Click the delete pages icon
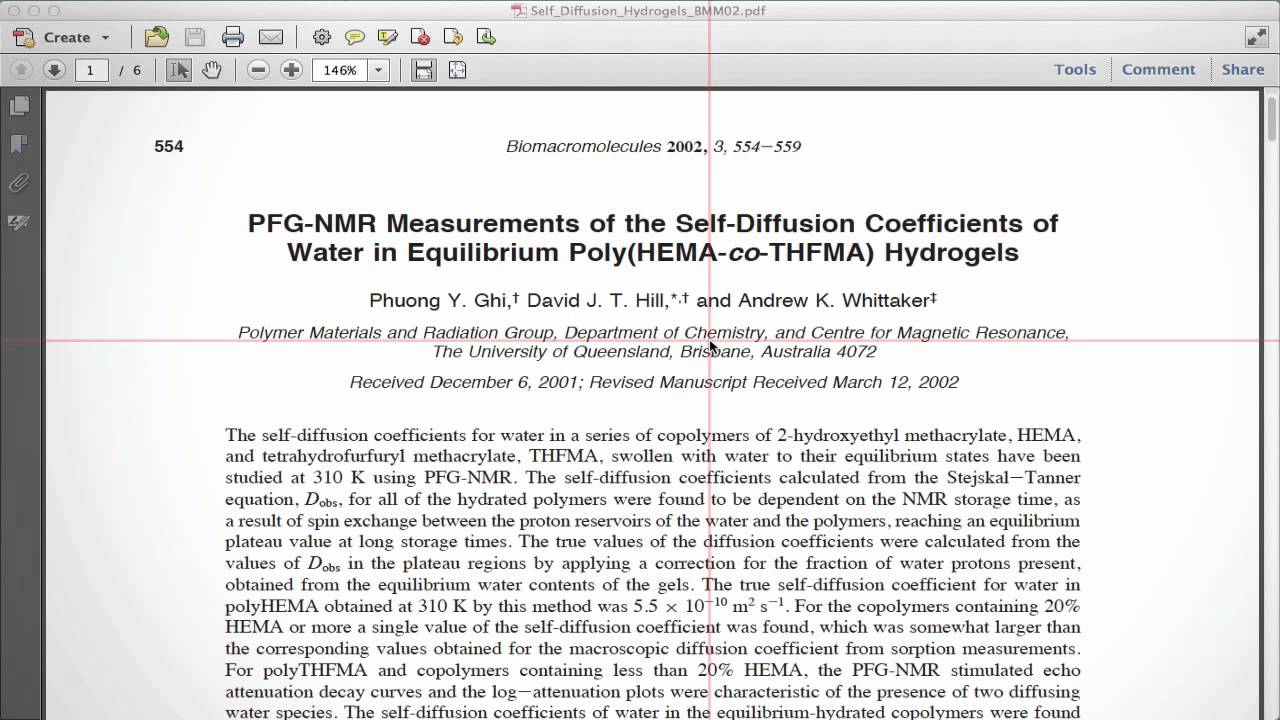Image resolution: width=1280 pixels, height=720 pixels. pos(420,37)
